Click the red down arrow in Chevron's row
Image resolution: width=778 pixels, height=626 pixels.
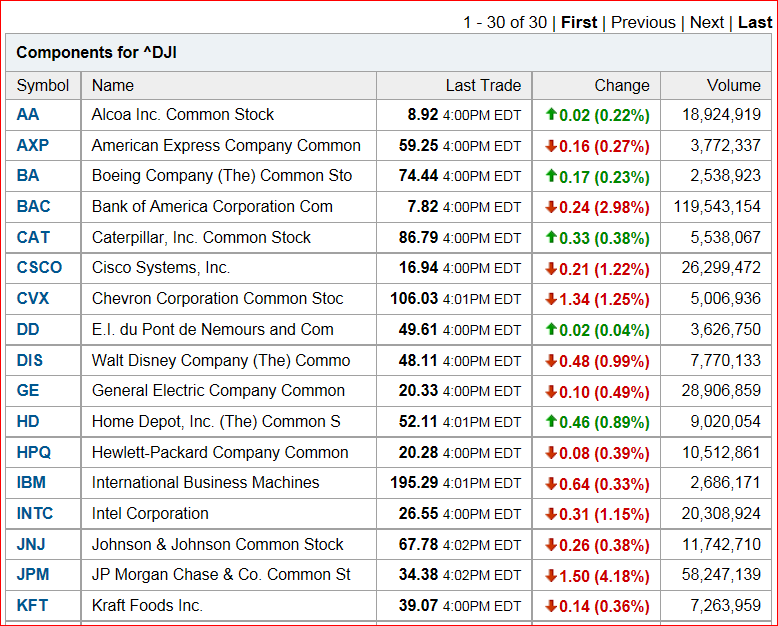(x=551, y=299)
